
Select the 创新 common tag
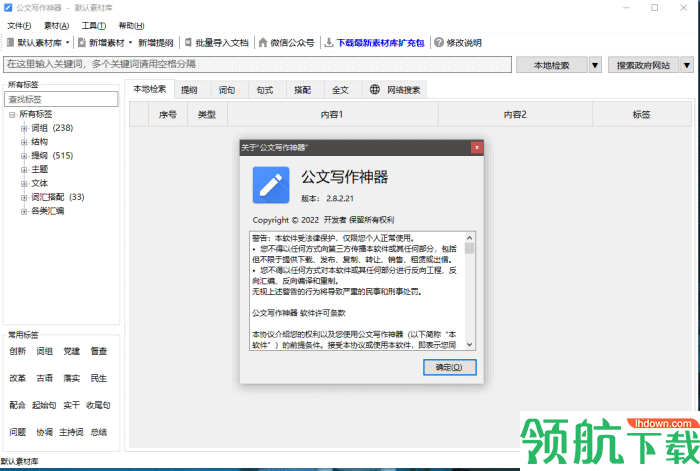coord(17,351)
